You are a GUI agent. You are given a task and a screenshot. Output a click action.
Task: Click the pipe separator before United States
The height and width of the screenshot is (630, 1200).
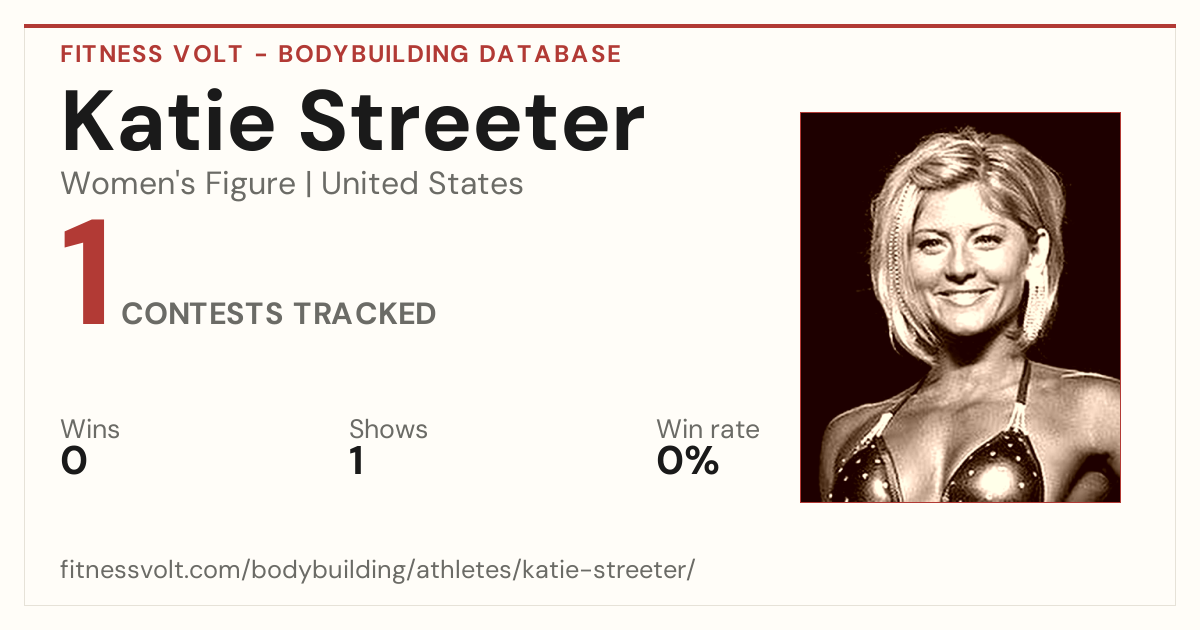tap(309, 185)
